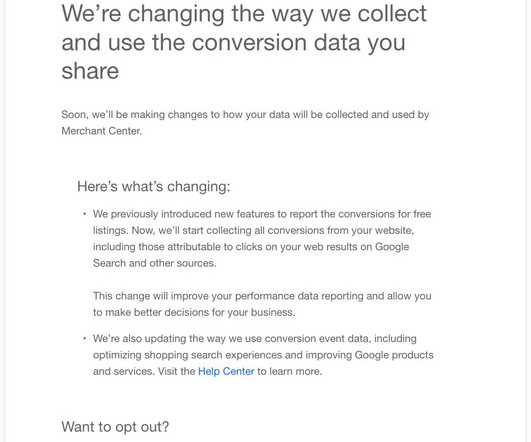Viewport: 531px width, 442px height.
Task: Click the word 'share' in the title
Action: tap(90, 71)
